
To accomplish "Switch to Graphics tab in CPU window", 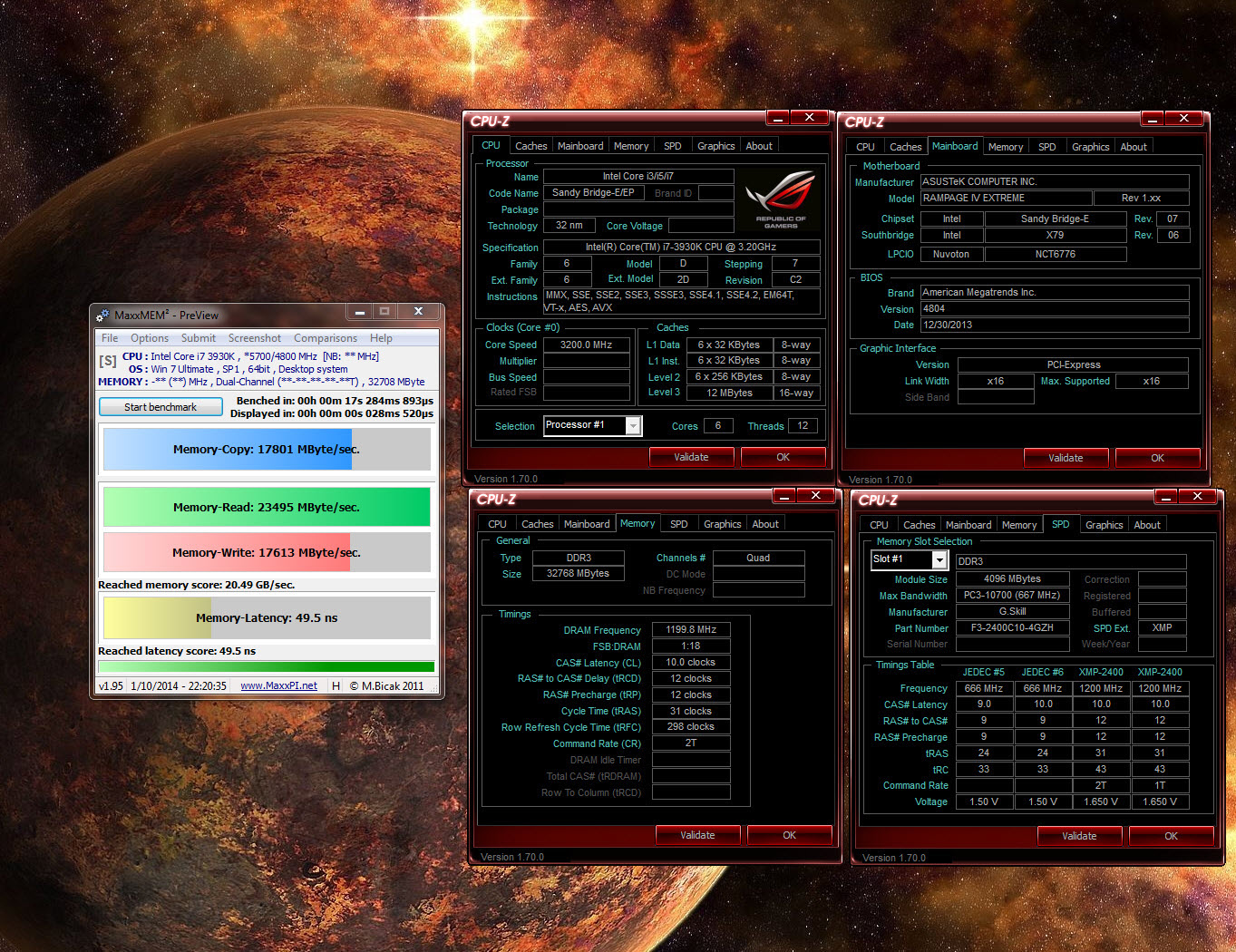I will [x=716, y=146].
